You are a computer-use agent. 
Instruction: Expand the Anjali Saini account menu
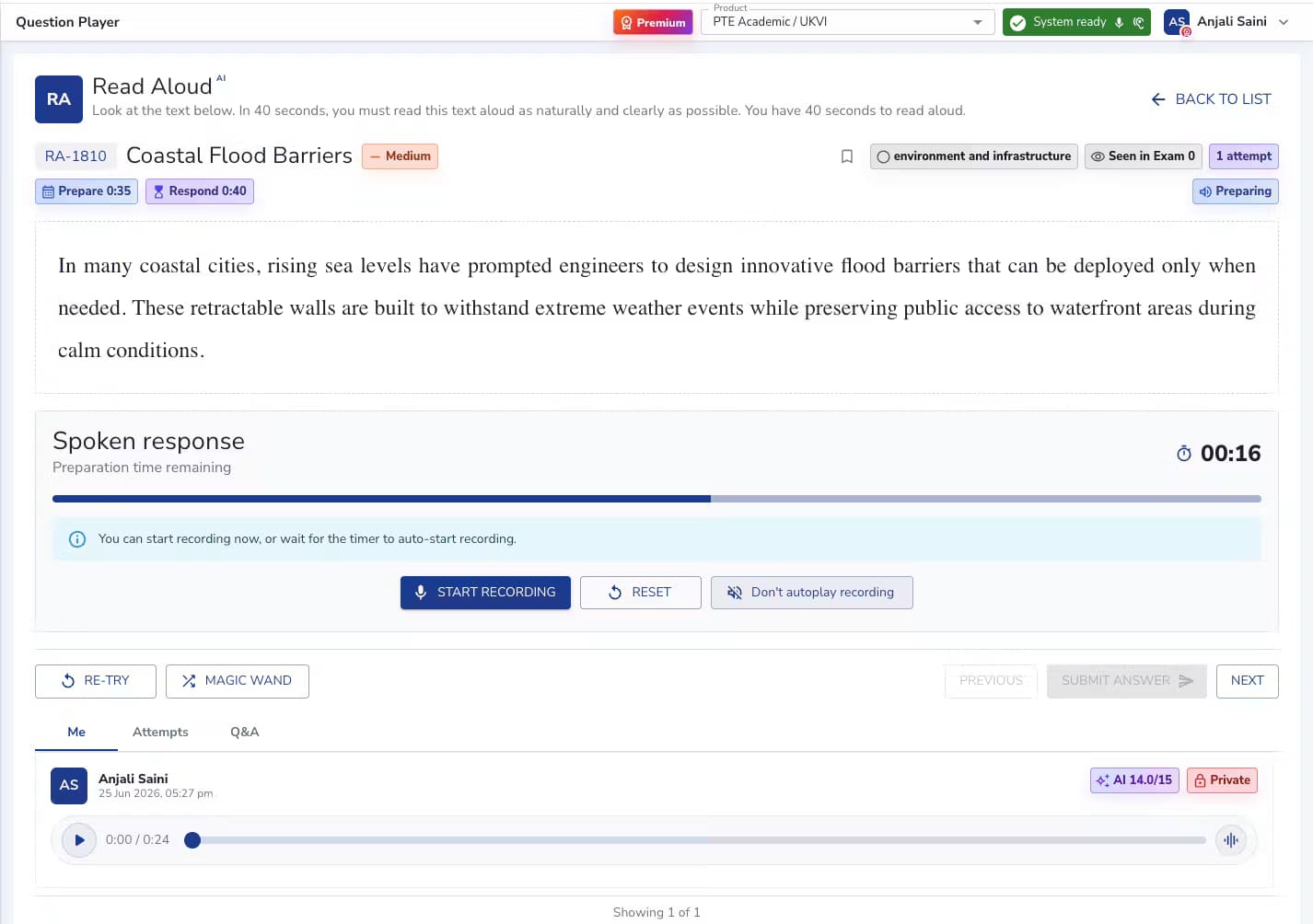pyautogui.click(x=1284, y=22)
